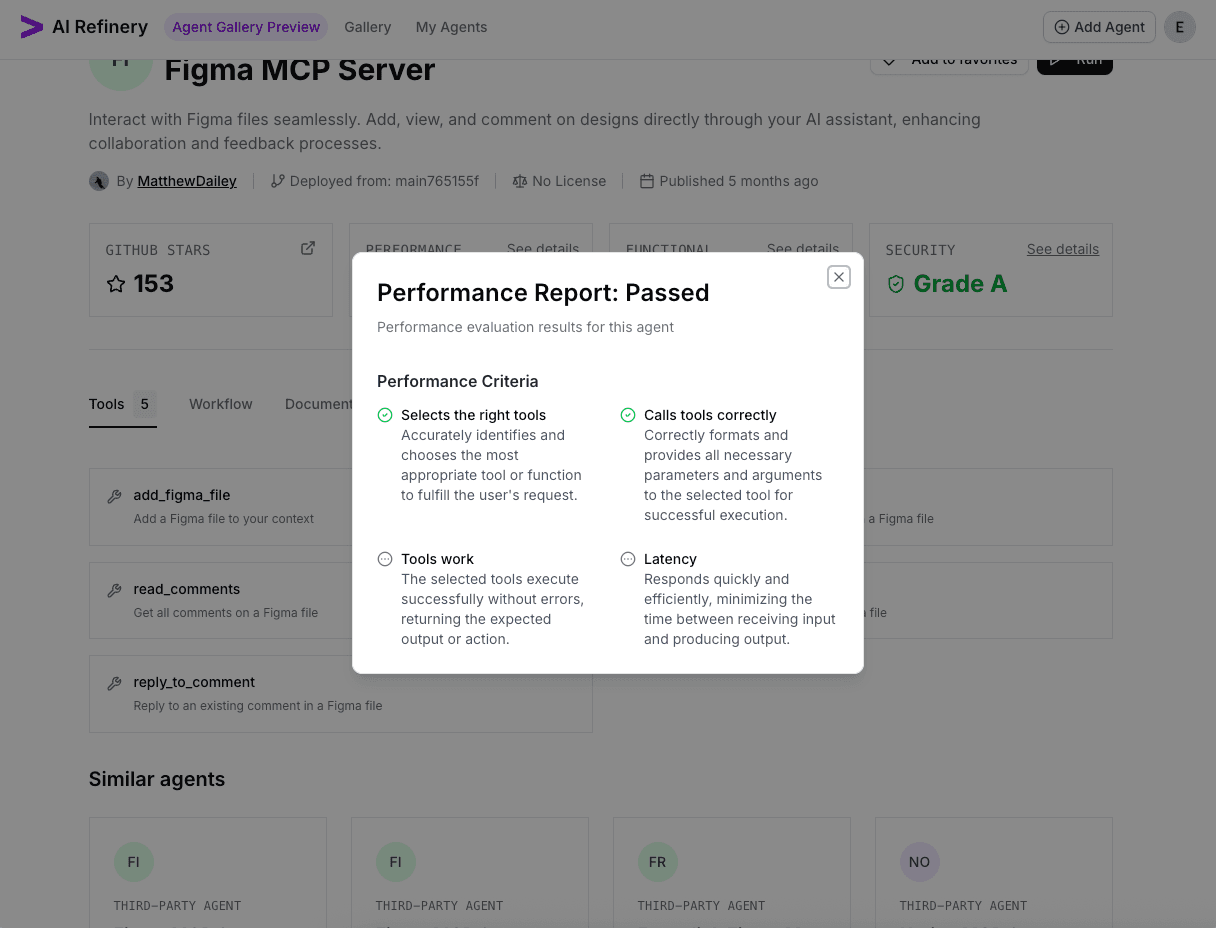Open GitHub repo via external link icon

tap(308, 247)
